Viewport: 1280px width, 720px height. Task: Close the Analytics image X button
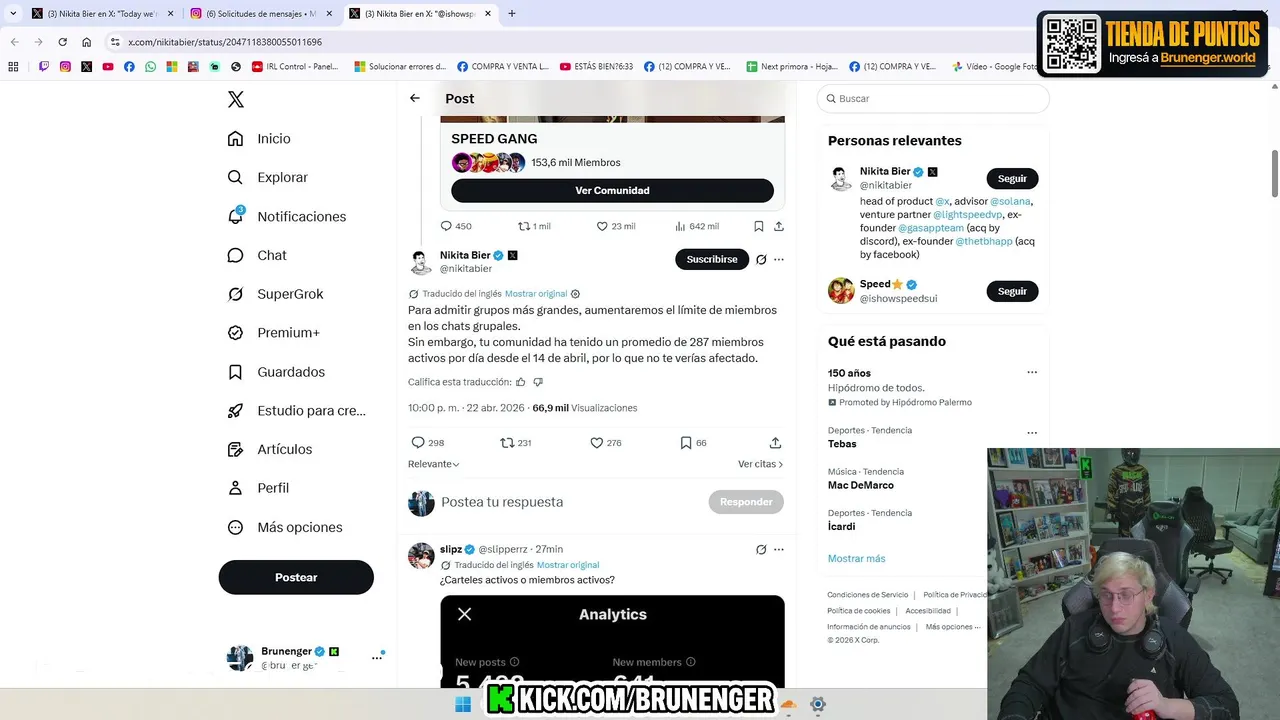click(x=464, y=614)
